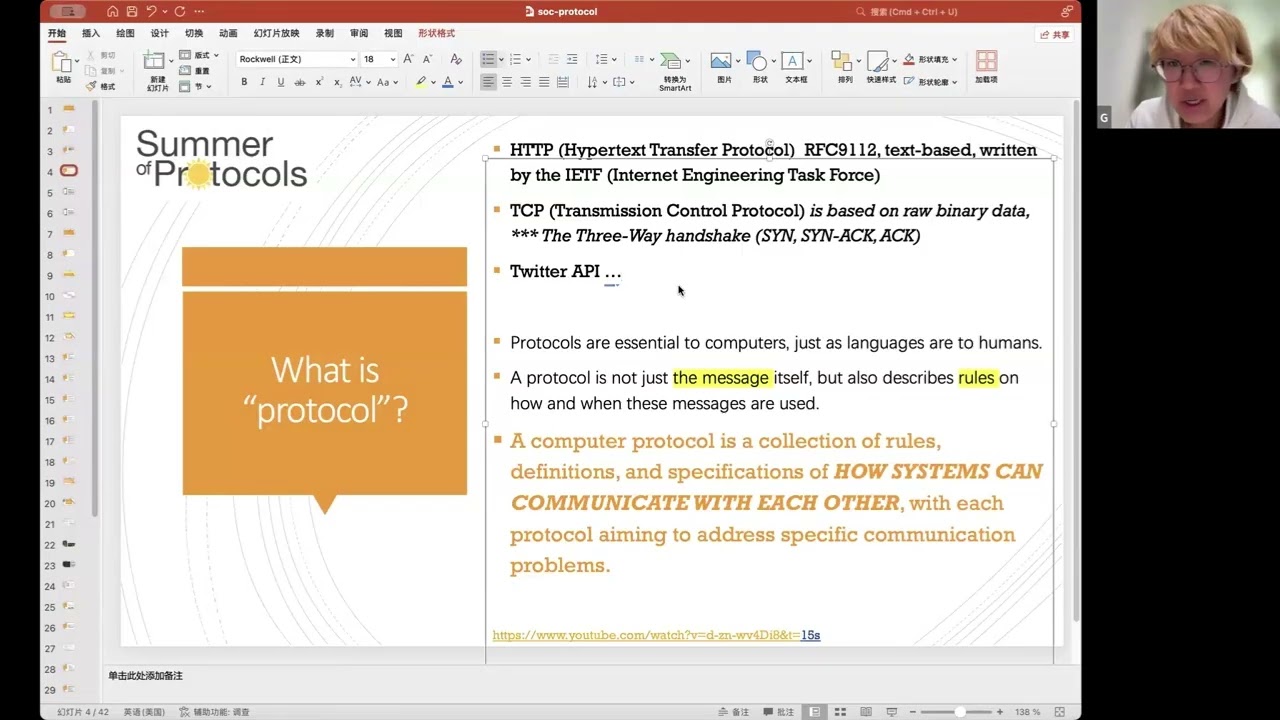This screenshot has width=1280, height=720.
Task: Insert a Shape (形状)
Action: click(759, 67)
